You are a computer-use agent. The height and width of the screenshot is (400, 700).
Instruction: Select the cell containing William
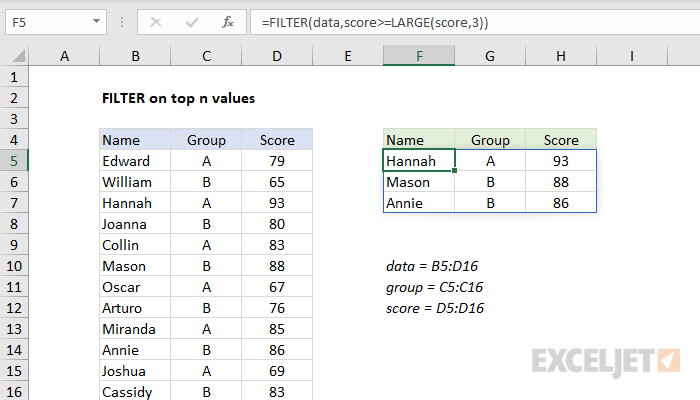pyautogui.click(x=135, y=182)
